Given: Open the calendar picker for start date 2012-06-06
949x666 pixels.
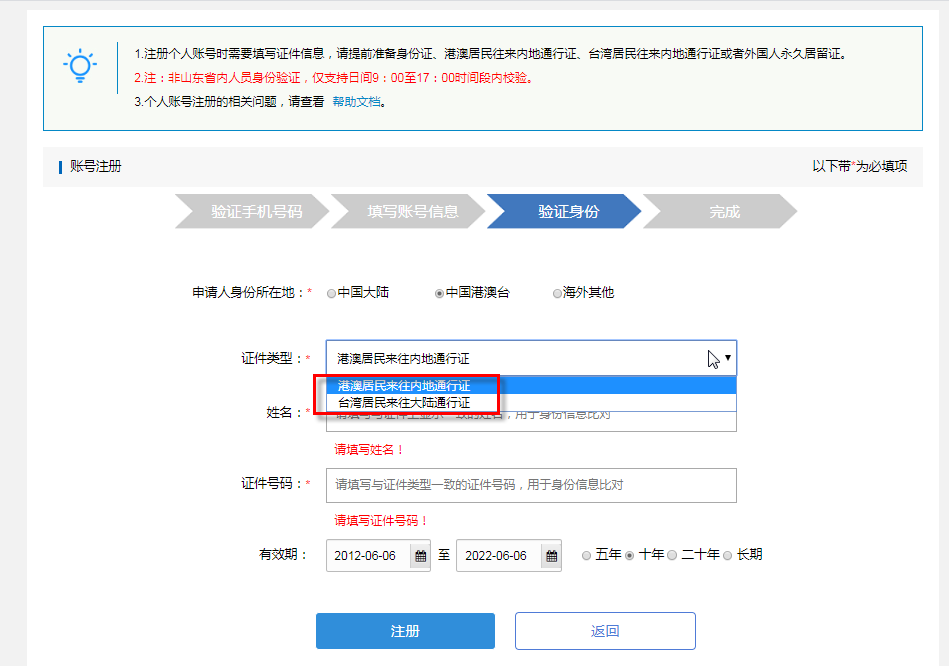Looking at the screenshot, I should click(418, 555).
